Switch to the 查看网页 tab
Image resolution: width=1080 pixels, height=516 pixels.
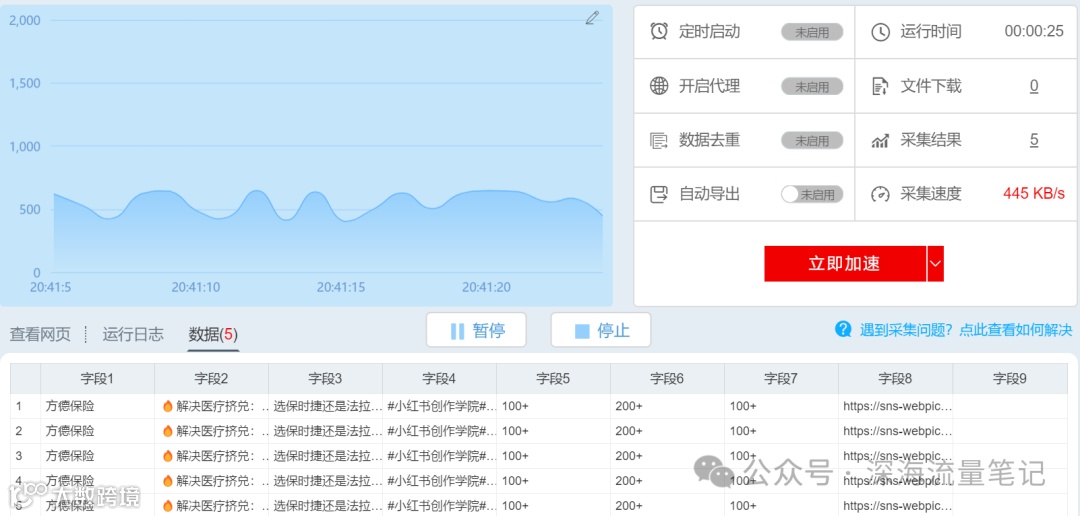(x=40, y=335)
